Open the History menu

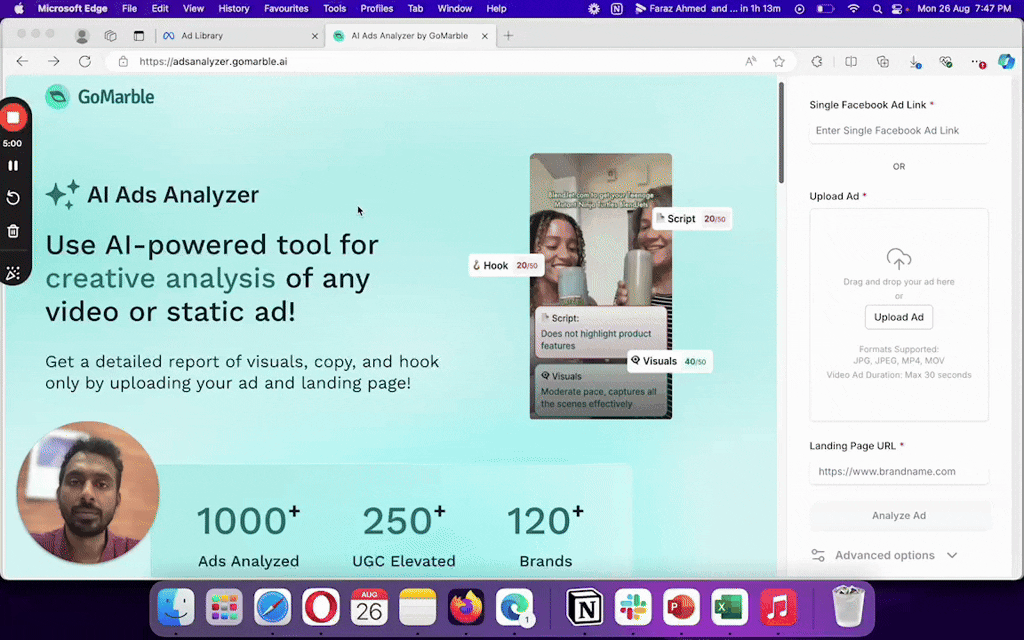coord(234,8)
